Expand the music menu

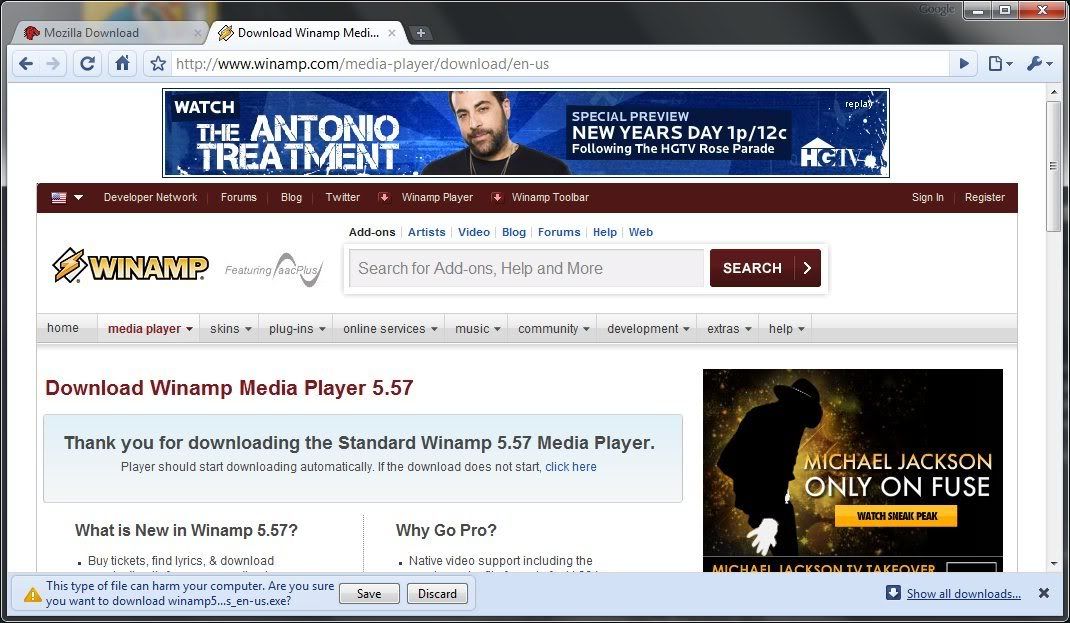(x=478, y=329)
